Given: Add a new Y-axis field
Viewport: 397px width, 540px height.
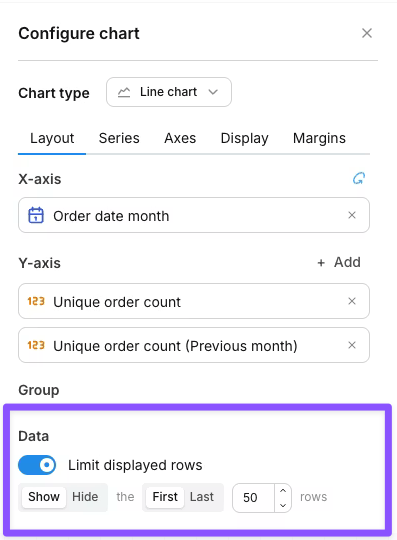Looking at the screenshot, I should coord(339,262).
